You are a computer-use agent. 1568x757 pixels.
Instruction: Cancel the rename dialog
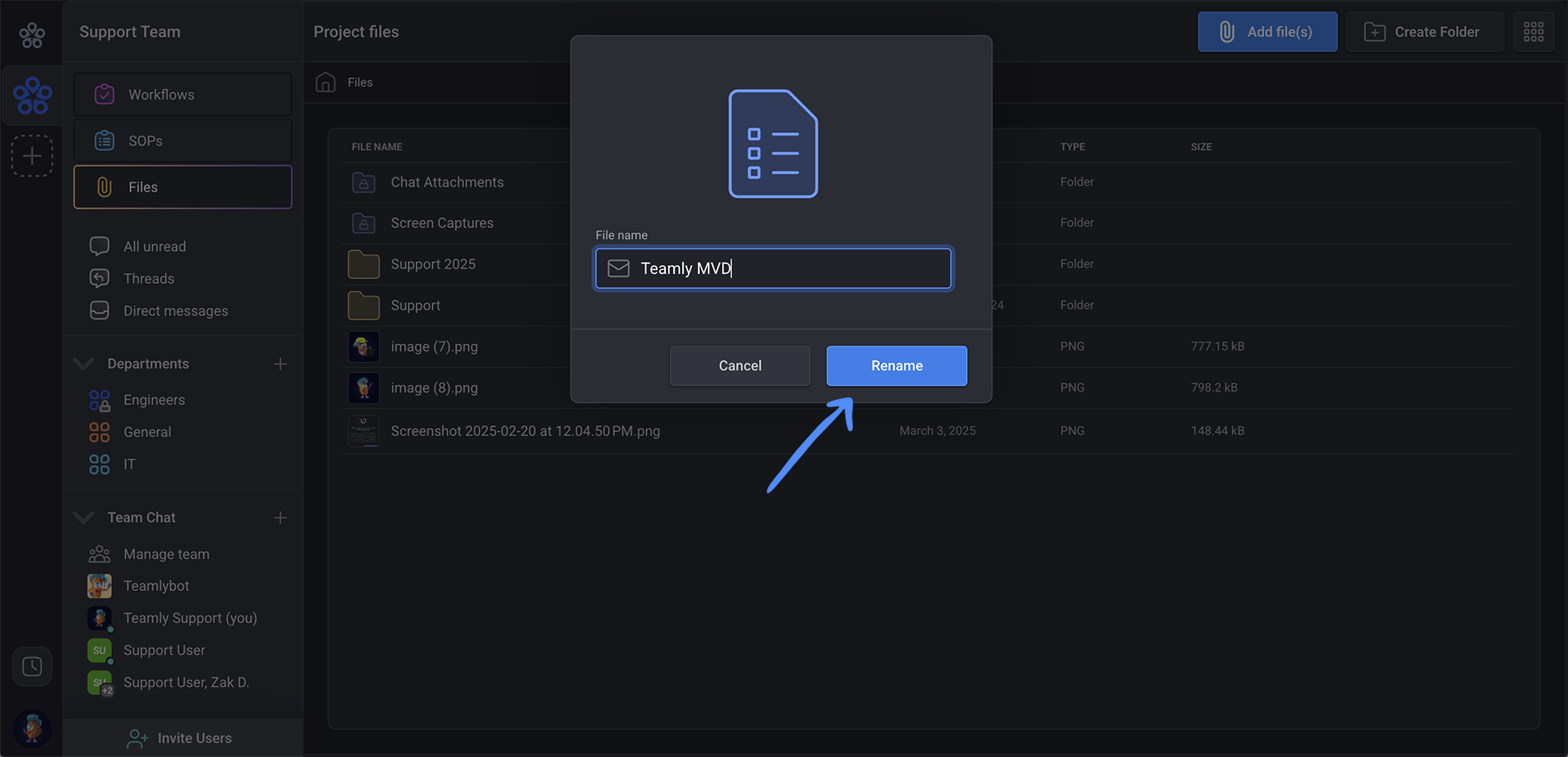[x=740, y=365]
